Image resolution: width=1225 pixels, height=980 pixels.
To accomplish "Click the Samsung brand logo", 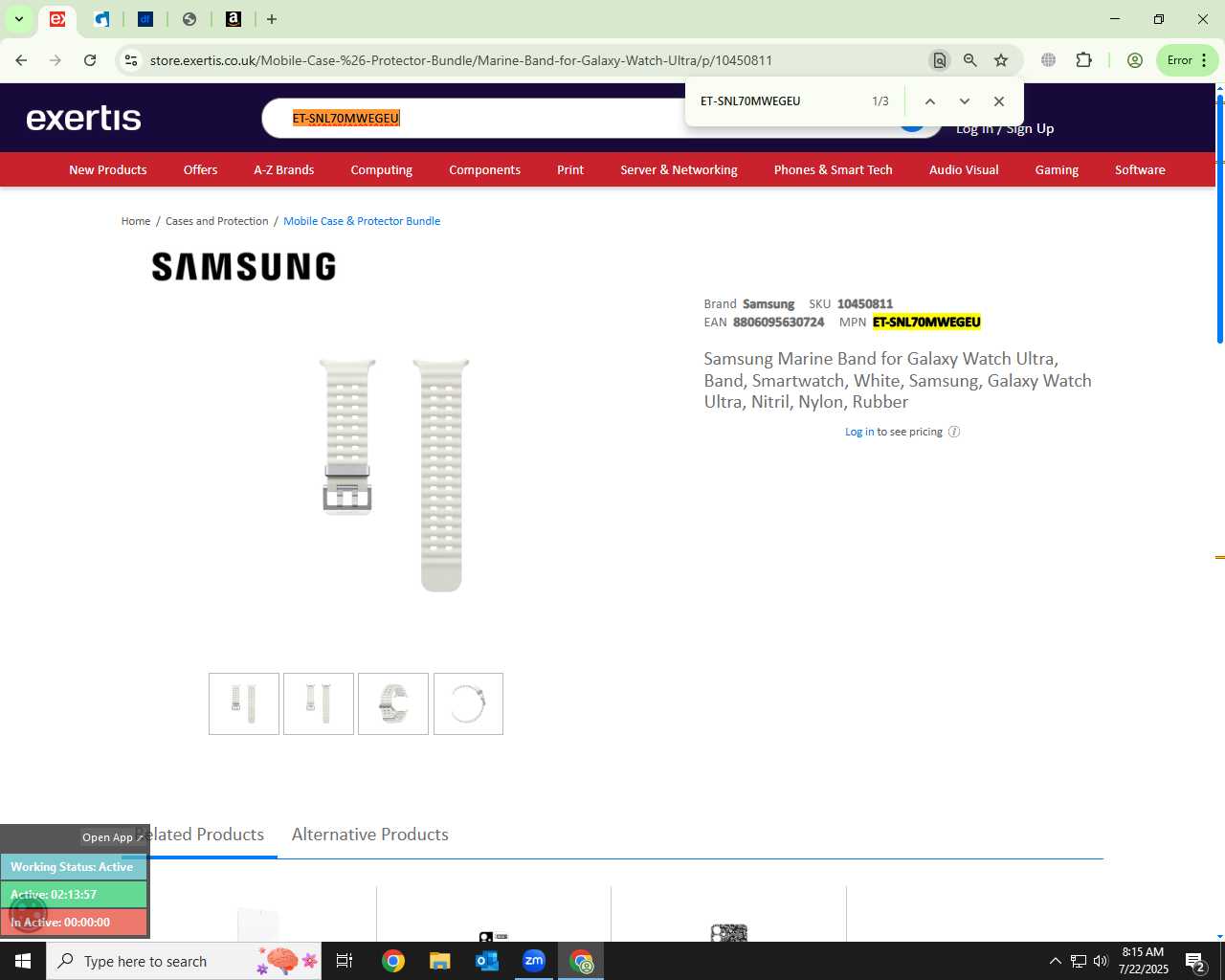I will tap(244, 266).
